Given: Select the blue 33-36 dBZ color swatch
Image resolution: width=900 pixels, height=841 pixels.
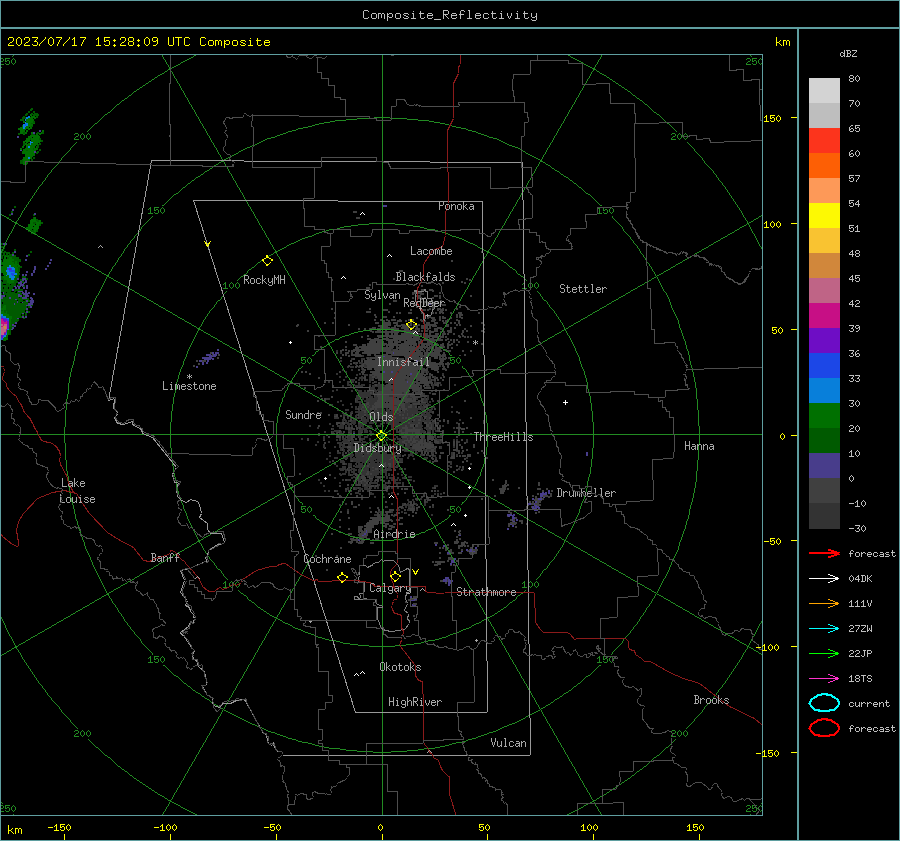Looking at the screenshot, I should [824, 366].
